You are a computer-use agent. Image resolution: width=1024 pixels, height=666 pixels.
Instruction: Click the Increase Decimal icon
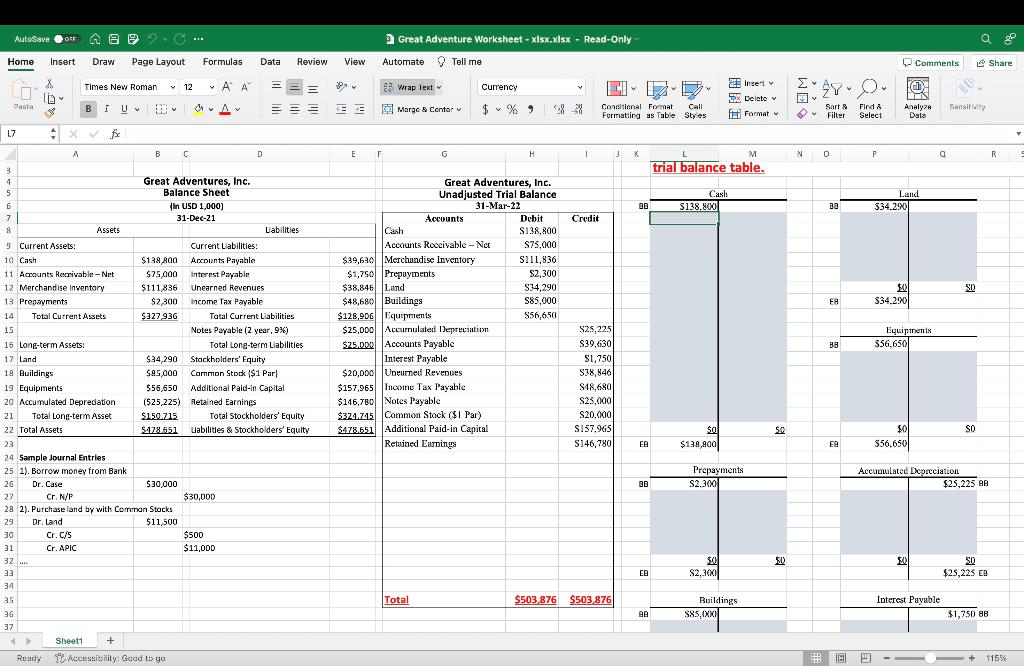tap(559, 109)
